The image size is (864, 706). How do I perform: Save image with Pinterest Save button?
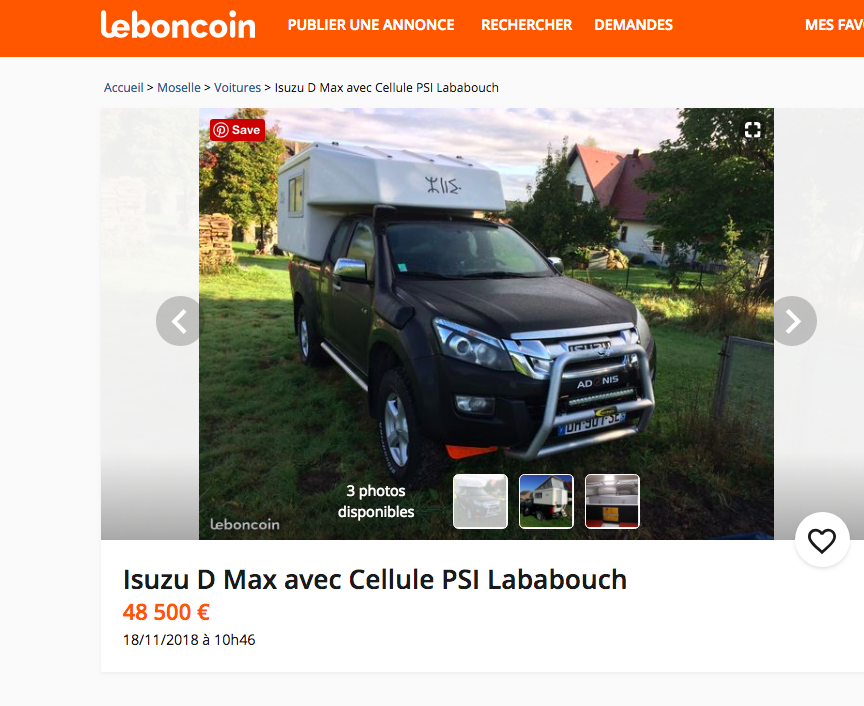pos(237,130)
